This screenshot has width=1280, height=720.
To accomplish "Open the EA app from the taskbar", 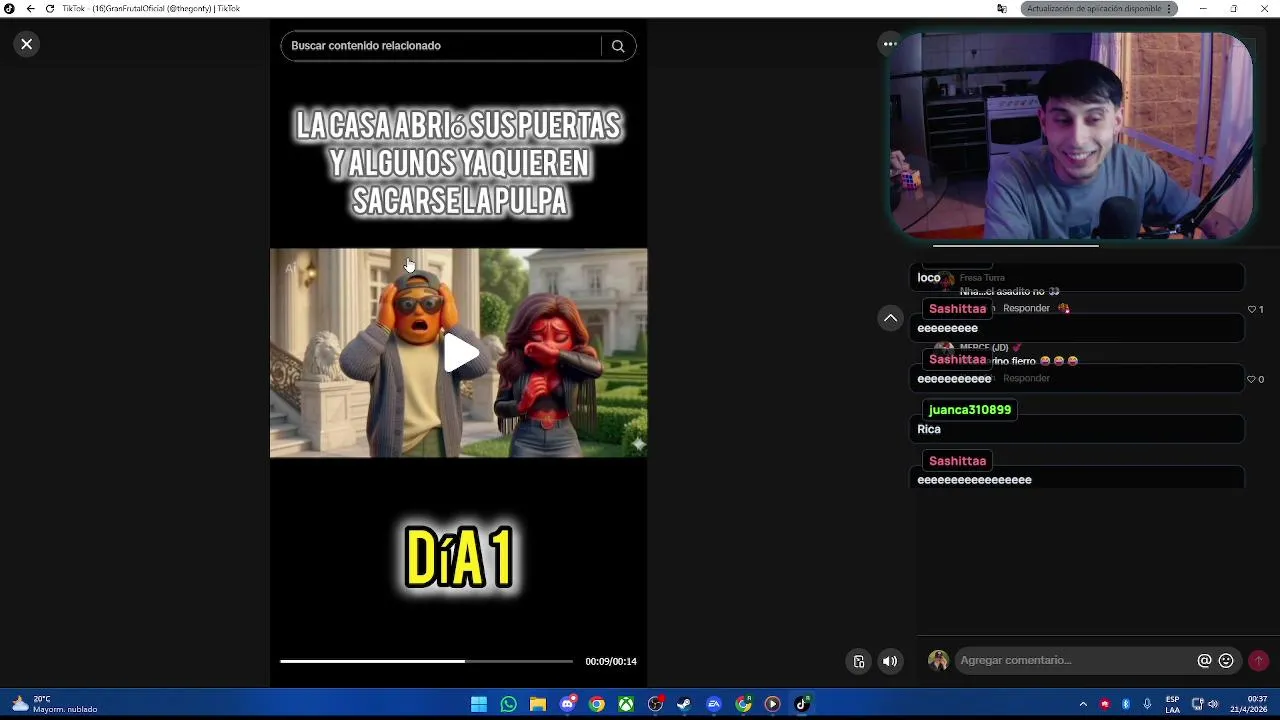I will (x=714, y=704).
